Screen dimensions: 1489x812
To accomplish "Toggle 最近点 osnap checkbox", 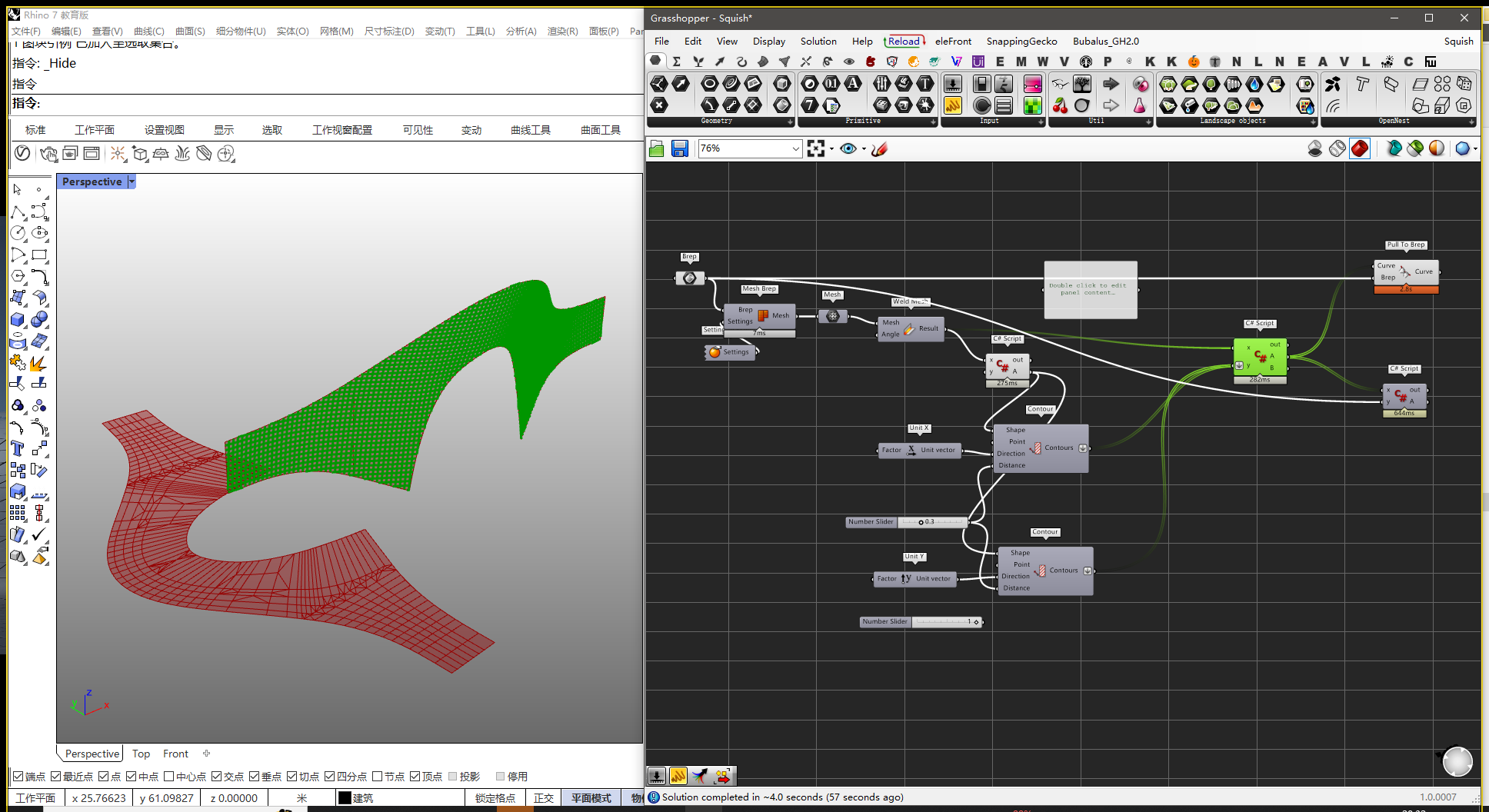I will click(56, 777).
